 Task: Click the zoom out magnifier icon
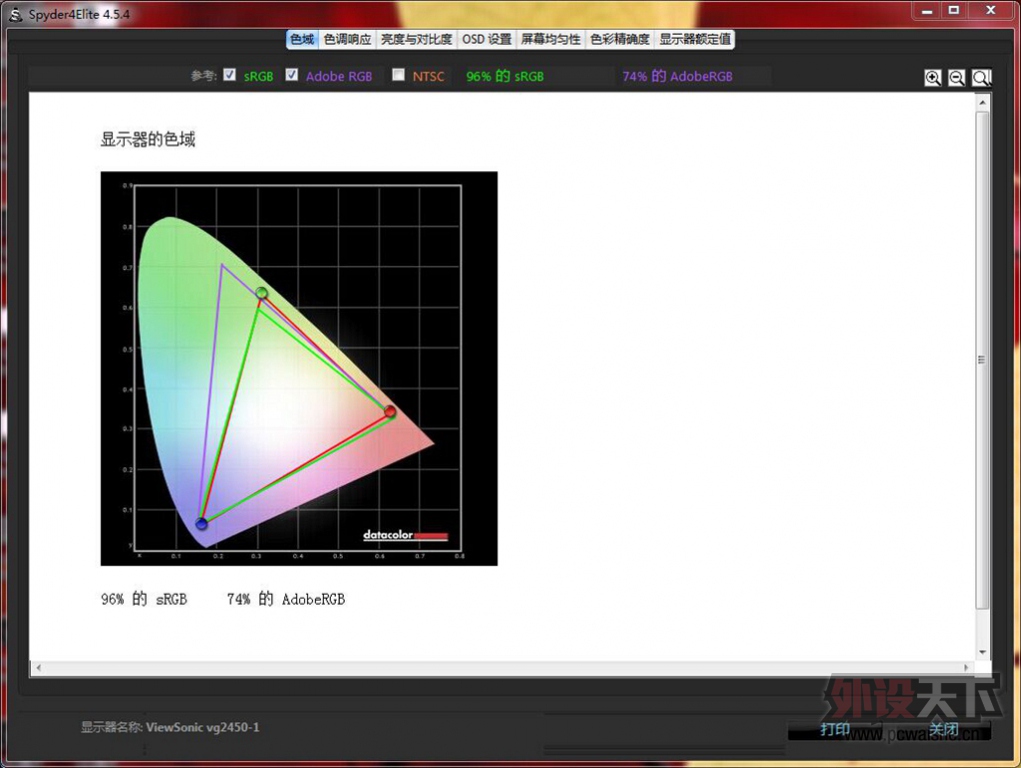(956, 78)
